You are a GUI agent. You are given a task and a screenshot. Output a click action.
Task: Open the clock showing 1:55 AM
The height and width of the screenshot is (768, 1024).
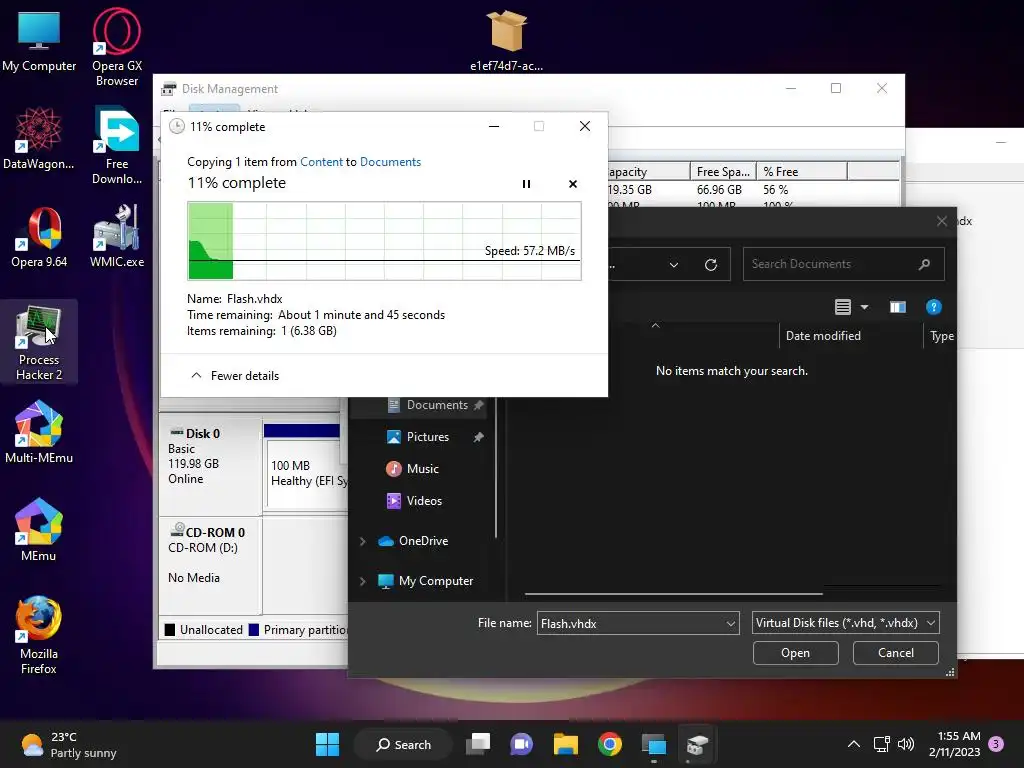point(955,744)
